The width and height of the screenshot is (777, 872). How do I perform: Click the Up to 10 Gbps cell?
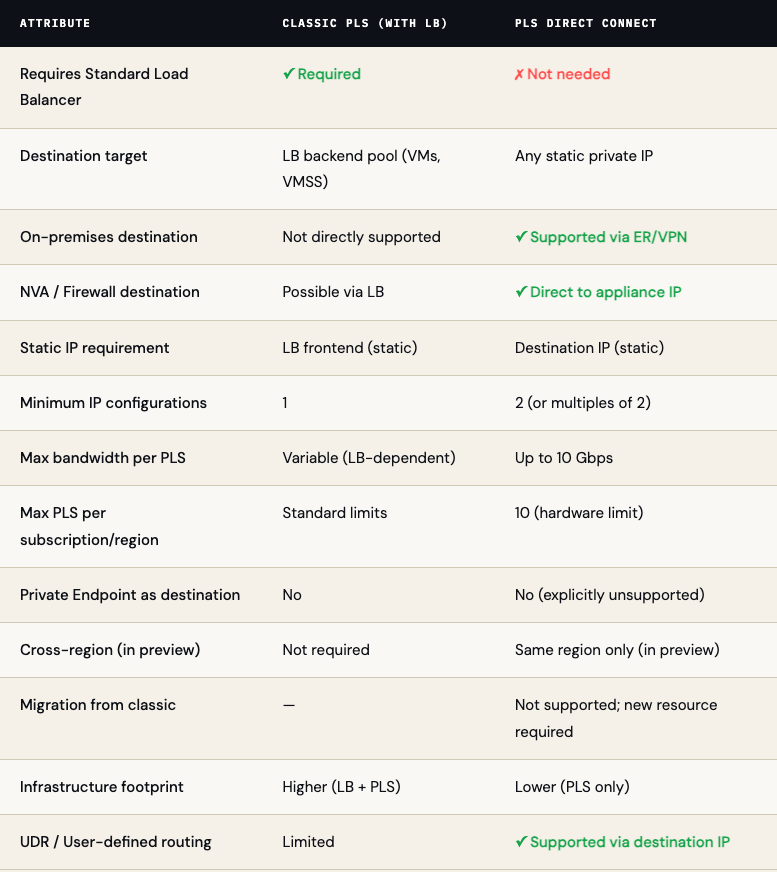[564, 458]
